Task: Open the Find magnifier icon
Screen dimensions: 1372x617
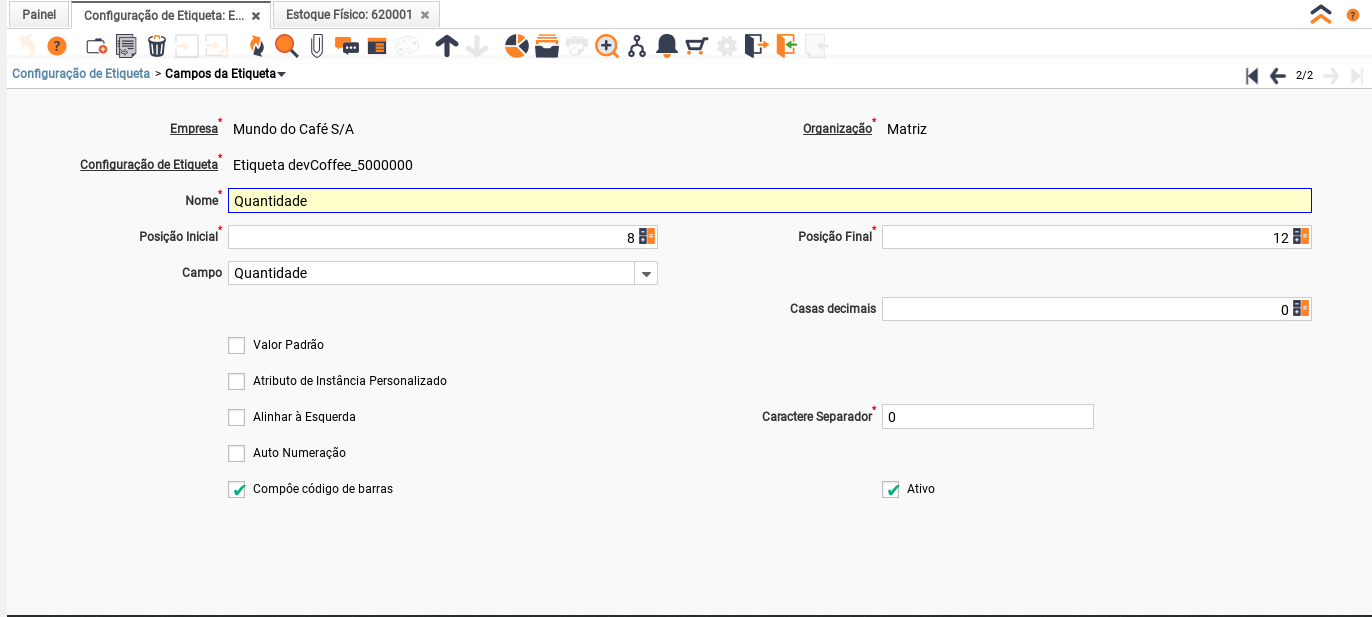Action: click(x=287, y=46)
